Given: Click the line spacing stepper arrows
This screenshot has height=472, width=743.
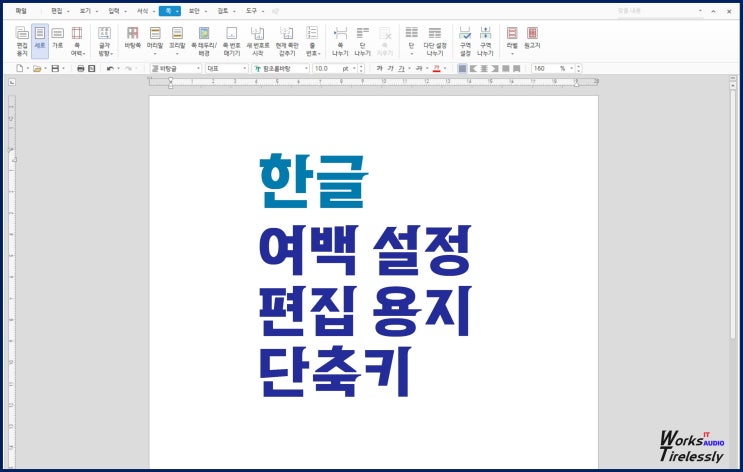Looking at the screenshot, I should (579, 69).
